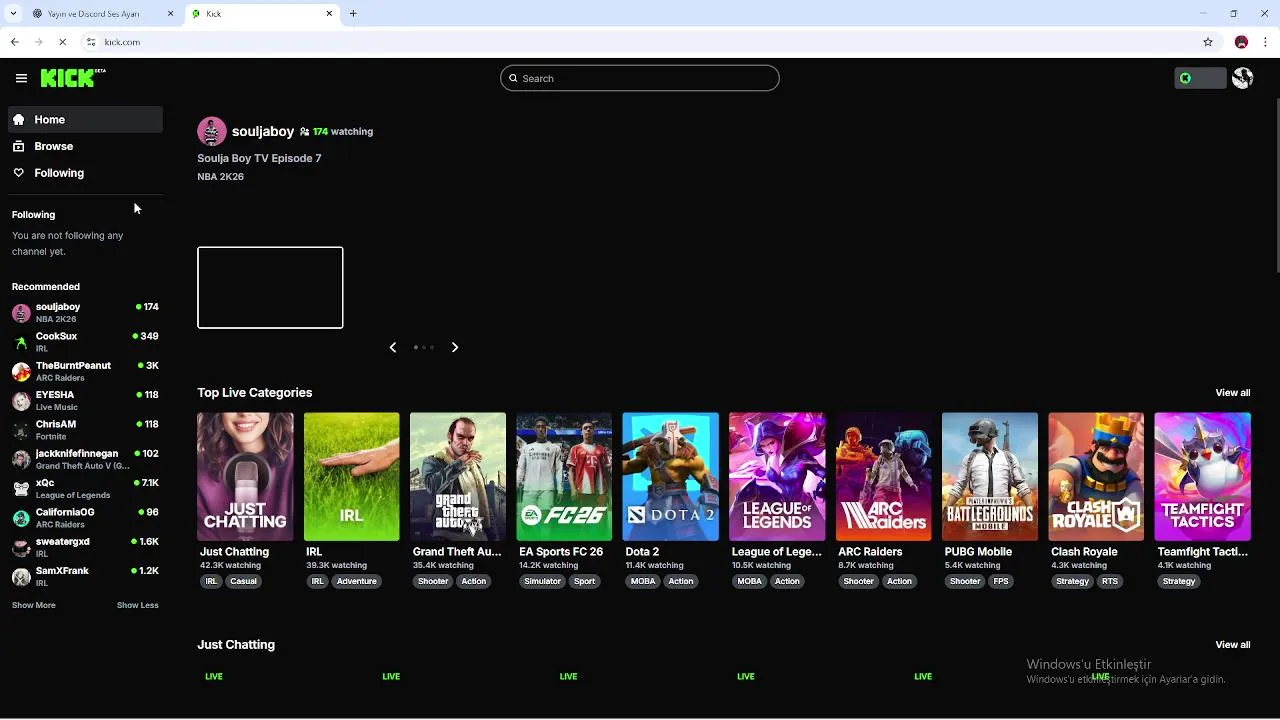Viewport: 1280px width, 720px height.
Task: Open the Grand Theft Auto V category thumbnail
Action: 458,477
